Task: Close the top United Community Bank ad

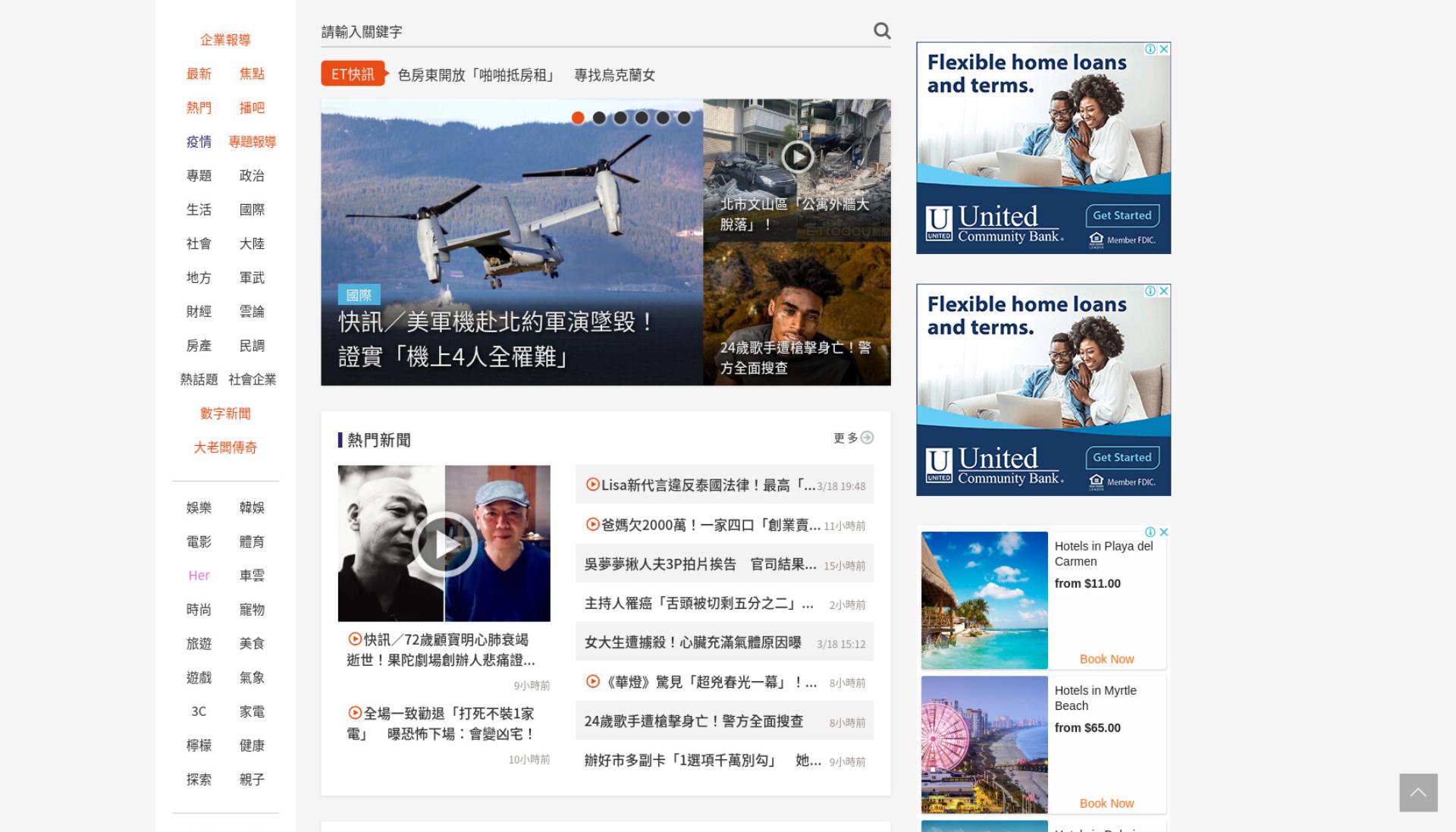Action: [1164, 49]
